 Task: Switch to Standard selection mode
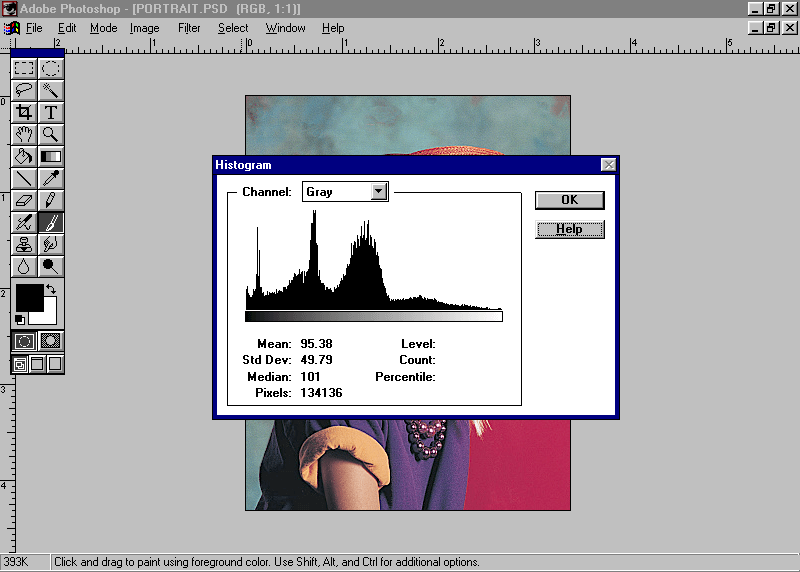click(x=24, y=341)
